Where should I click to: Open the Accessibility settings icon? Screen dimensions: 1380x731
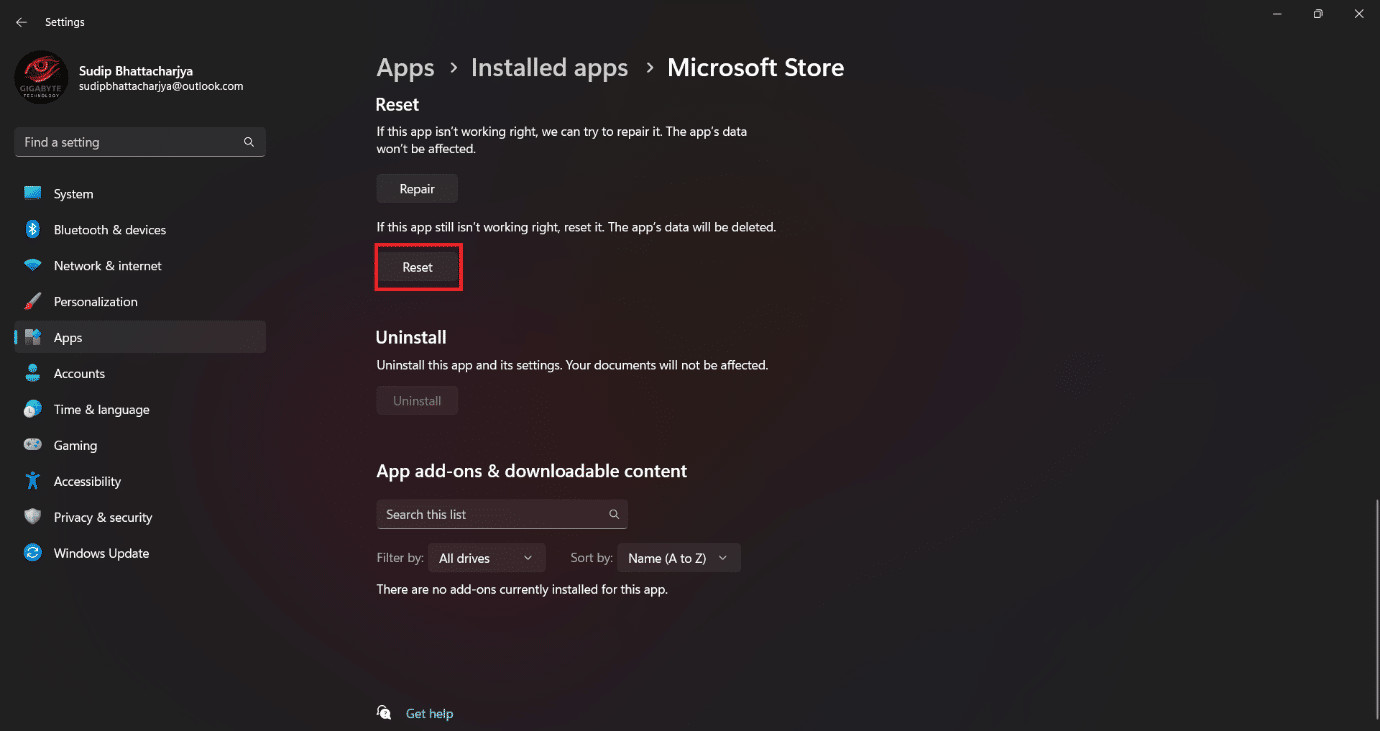pyautogui.click(x=33, y=481)
